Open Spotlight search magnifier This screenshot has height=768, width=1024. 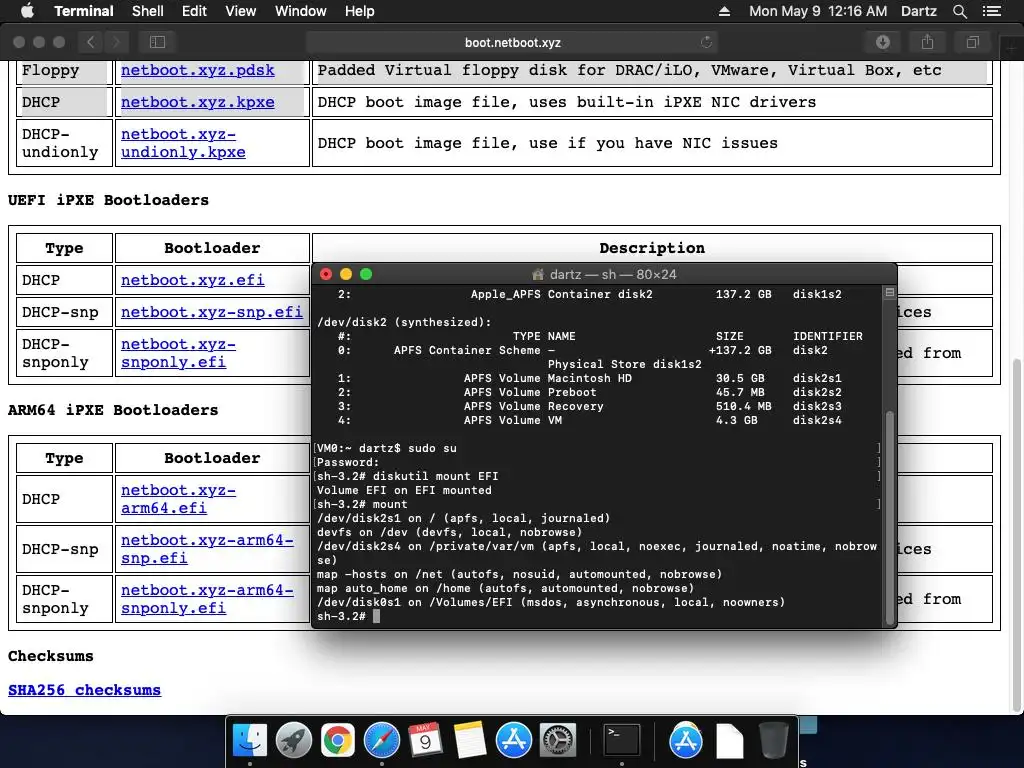point(959,11)
